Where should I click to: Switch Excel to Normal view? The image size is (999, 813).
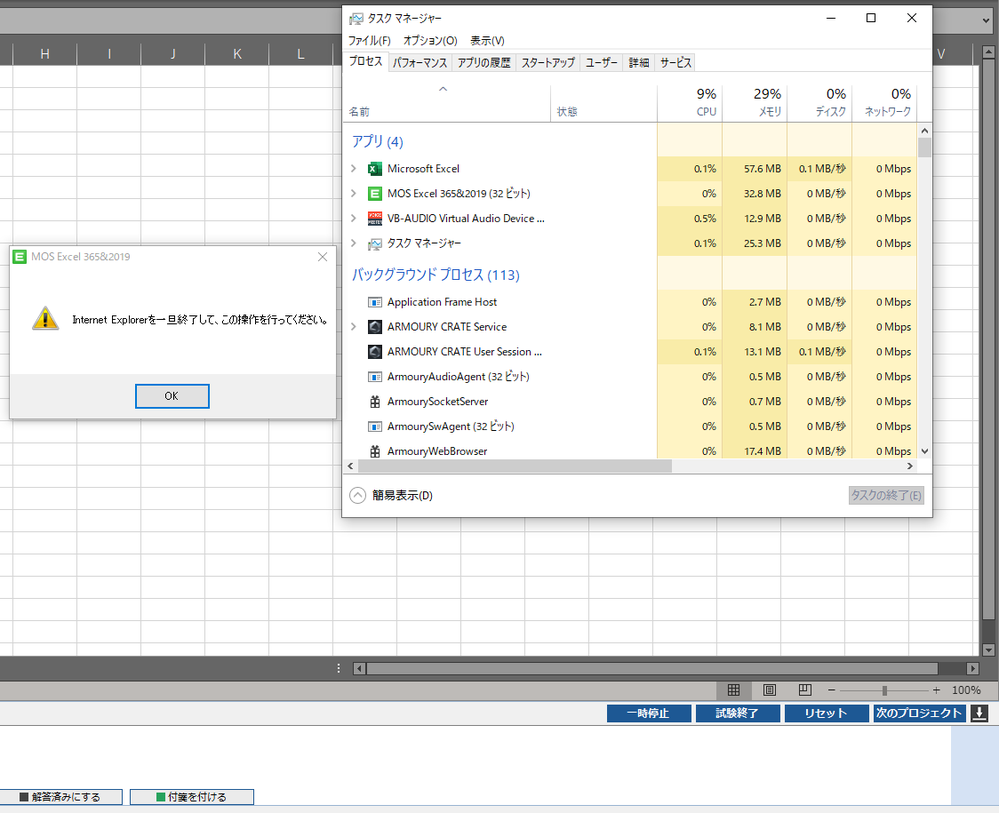point(733,690)
